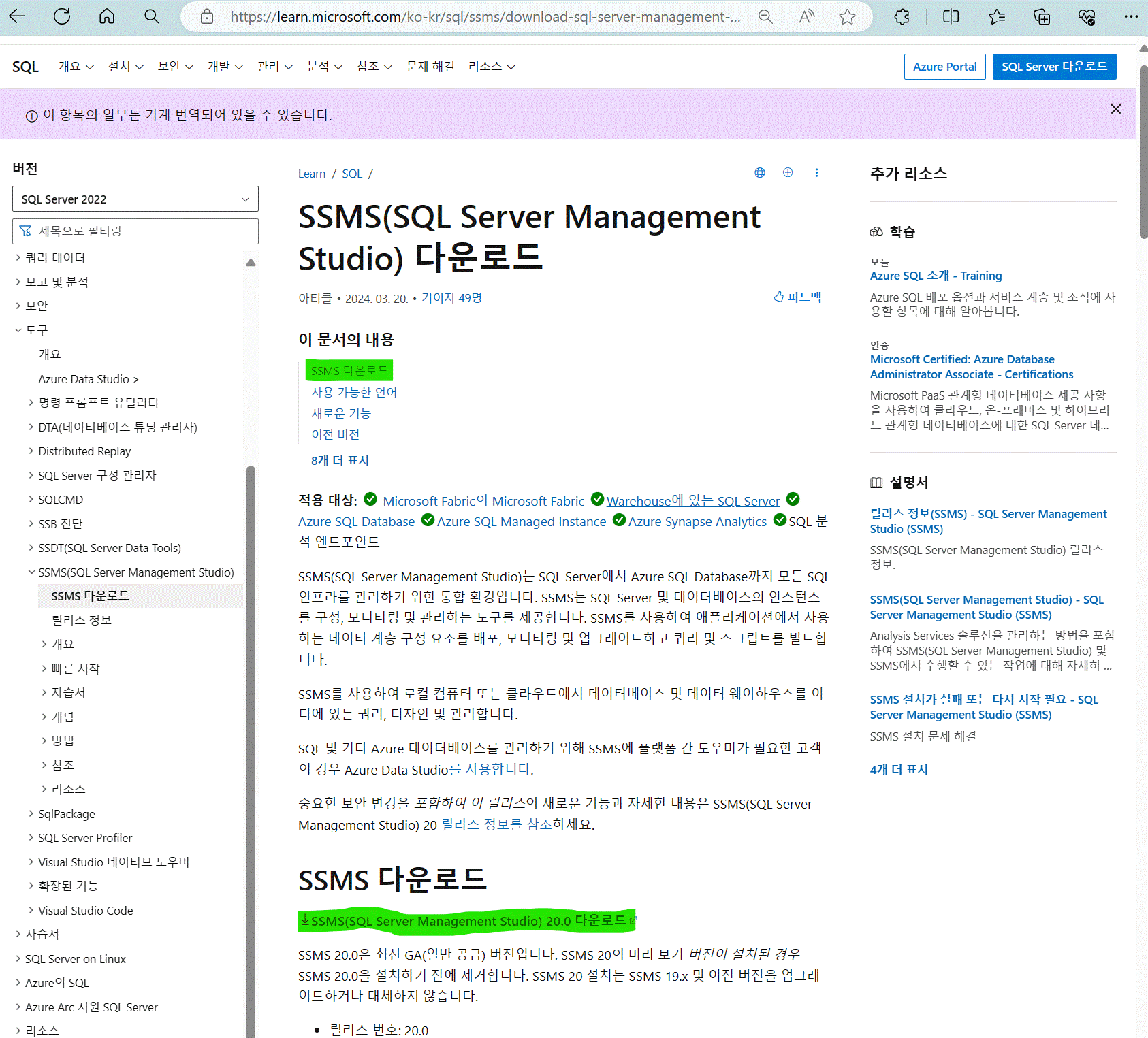1148x1038 pixels.
Task: Collapse SSMS(SQL Server Management Studio) node
Action: pos(31,572)
